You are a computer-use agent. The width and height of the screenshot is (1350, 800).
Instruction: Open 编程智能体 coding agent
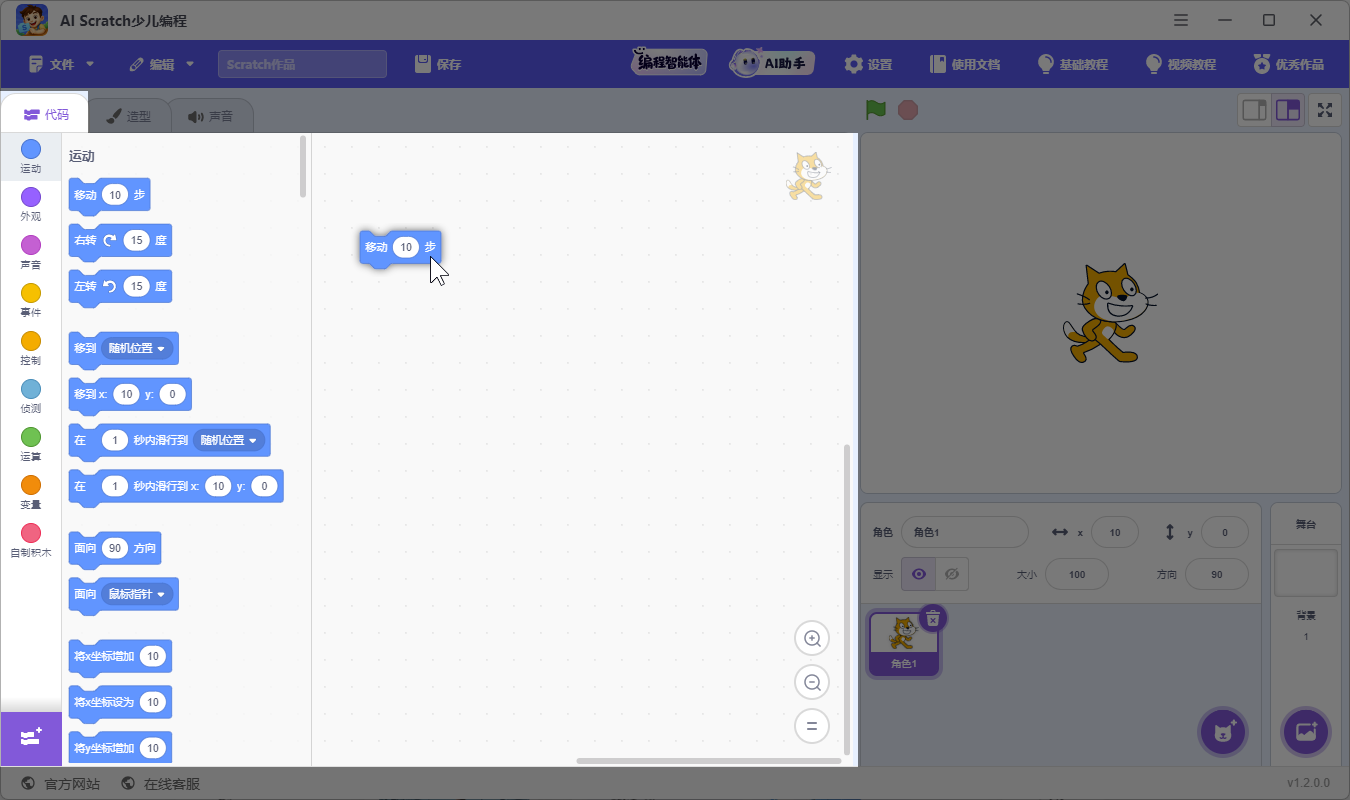point(669,62)
